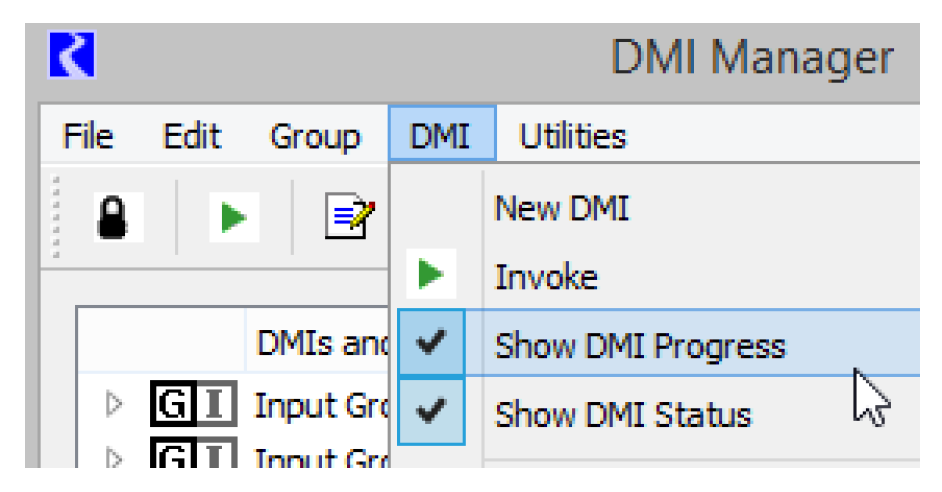Image resolution: width=942 pixels, height=492 pixels.
Task: Open the Group menu
Action: (x=315, y=136)
